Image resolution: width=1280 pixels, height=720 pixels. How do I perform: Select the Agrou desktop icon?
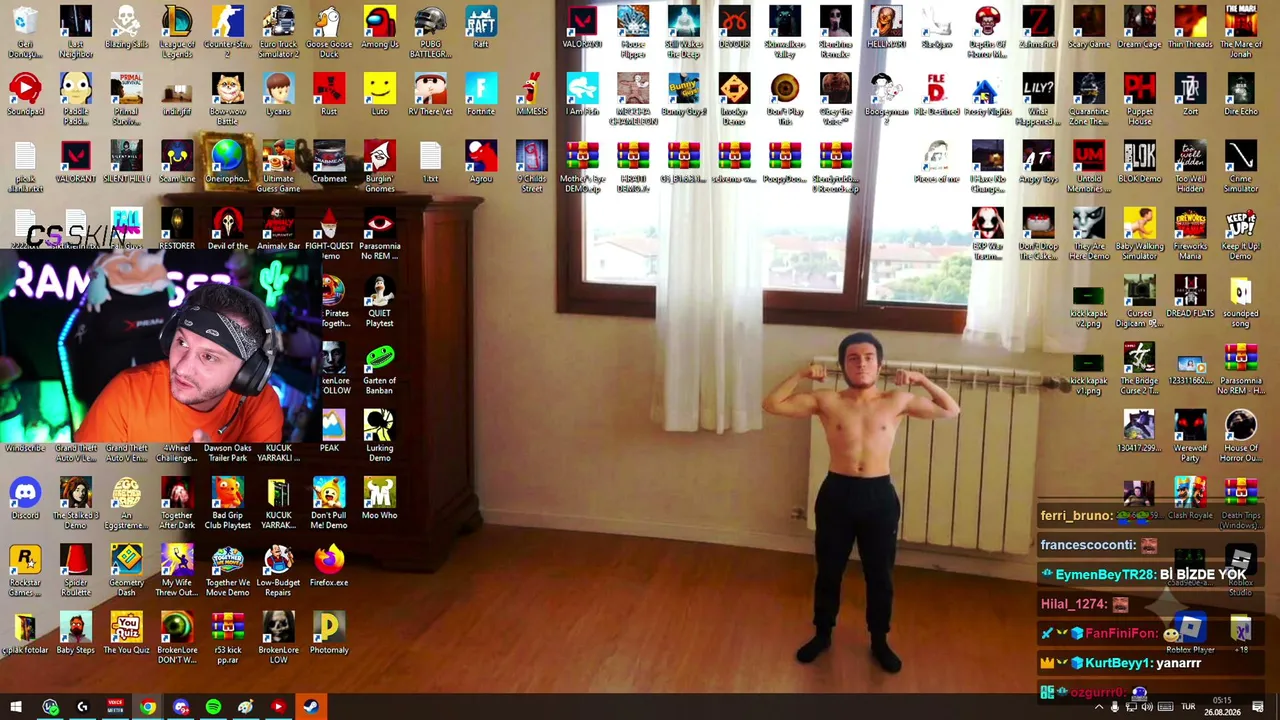(481, 162)
